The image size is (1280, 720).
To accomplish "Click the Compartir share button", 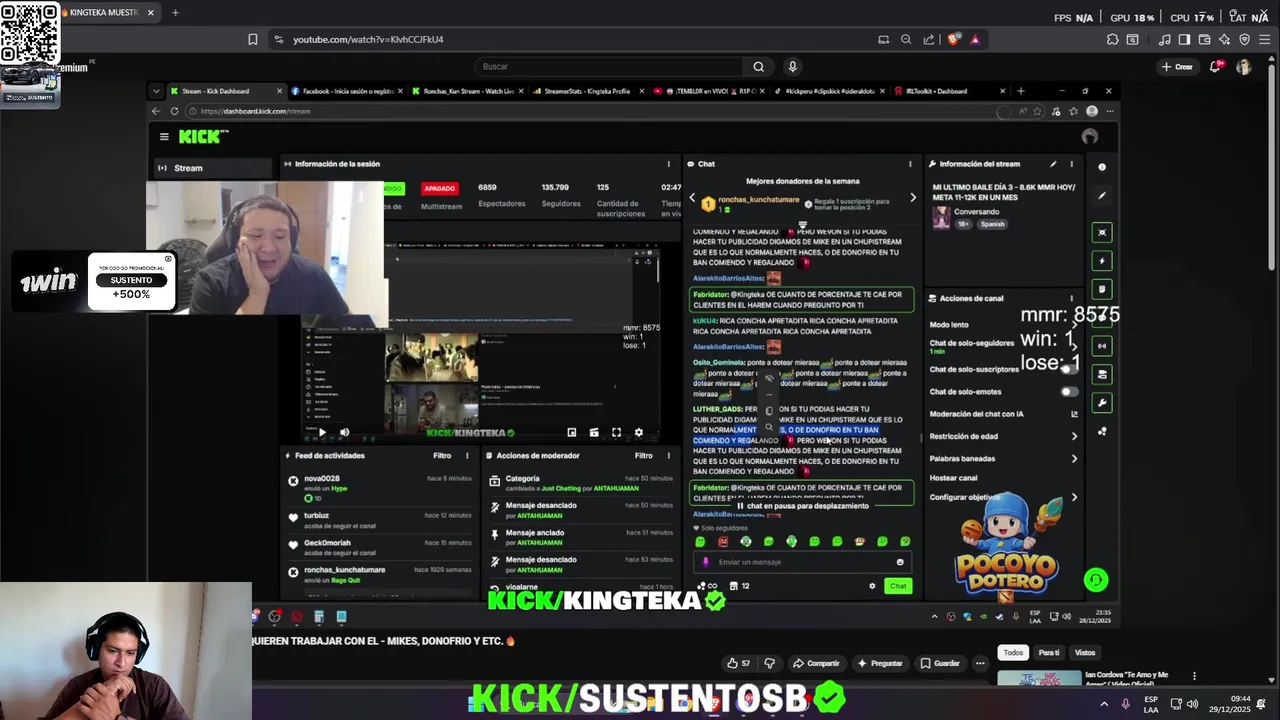I will pos(816,663).
